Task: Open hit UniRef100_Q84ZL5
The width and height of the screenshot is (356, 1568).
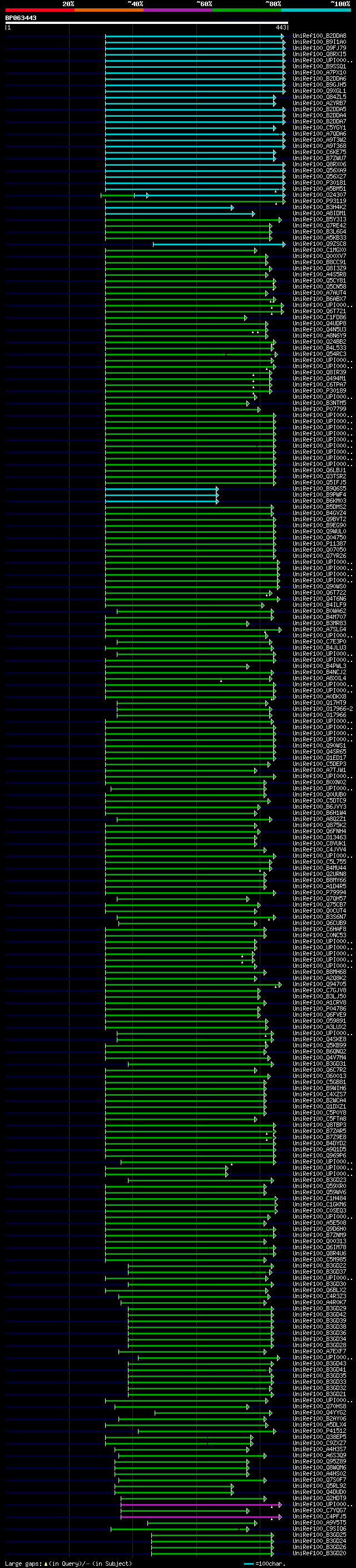Action: [319, 97]
